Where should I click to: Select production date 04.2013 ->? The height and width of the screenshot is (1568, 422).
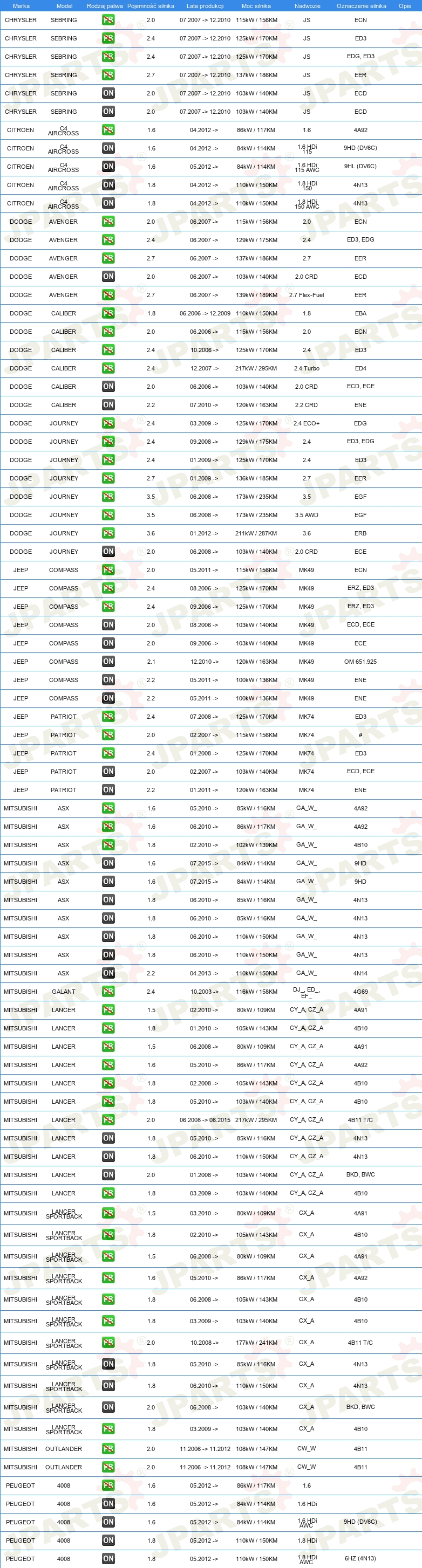pyautogui.click(x=205, y=973)
